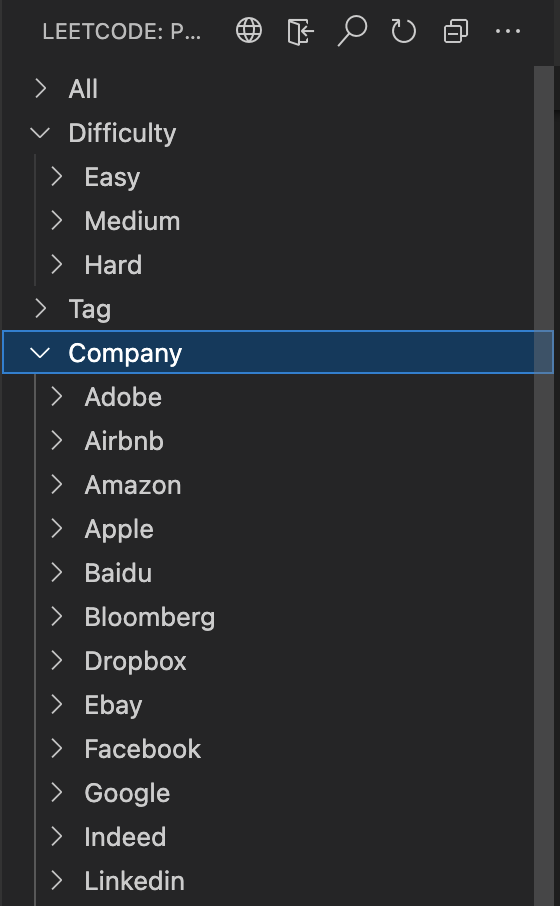Open the More Actions ellipsis menu
Screen dimensions: 560x906
coord(508,31)
